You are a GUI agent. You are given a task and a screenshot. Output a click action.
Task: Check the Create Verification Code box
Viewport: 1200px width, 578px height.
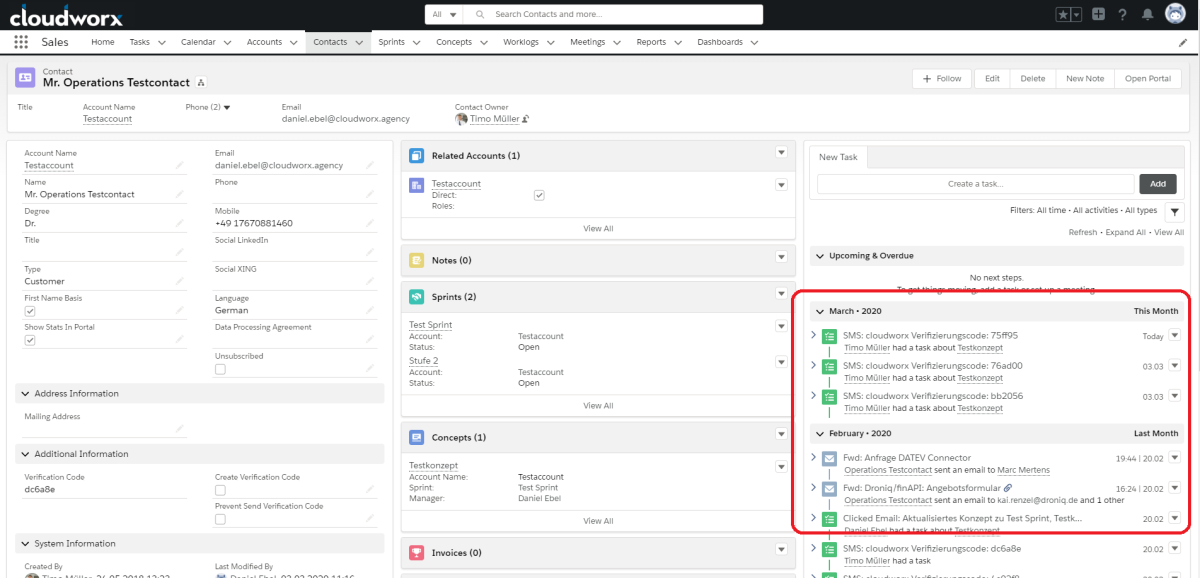click(220, 490)
